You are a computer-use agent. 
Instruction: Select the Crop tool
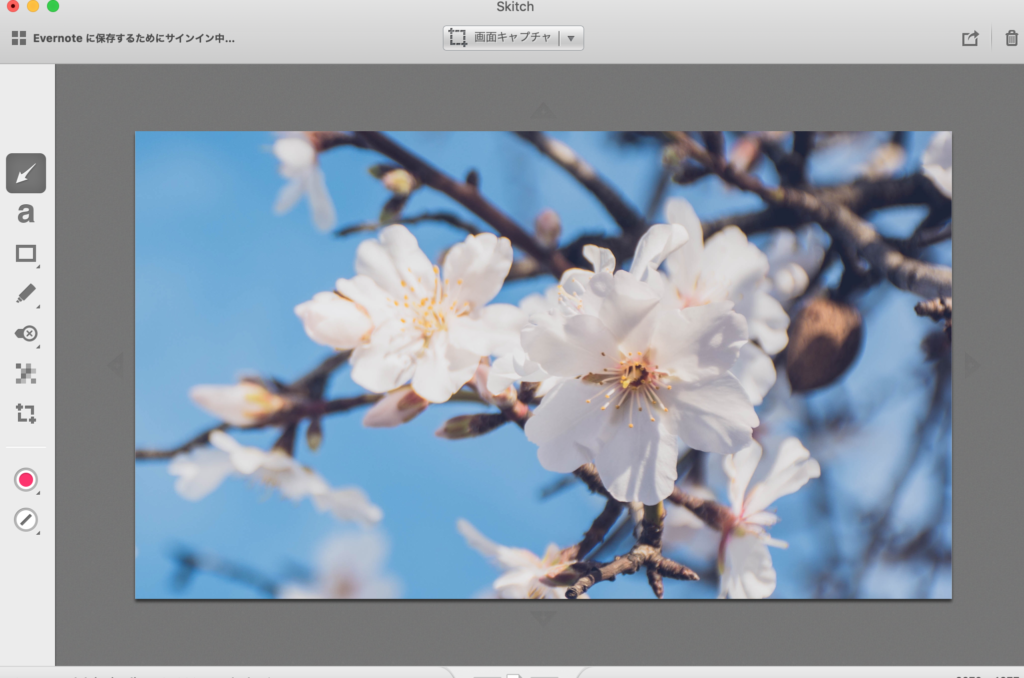(26, 412)
